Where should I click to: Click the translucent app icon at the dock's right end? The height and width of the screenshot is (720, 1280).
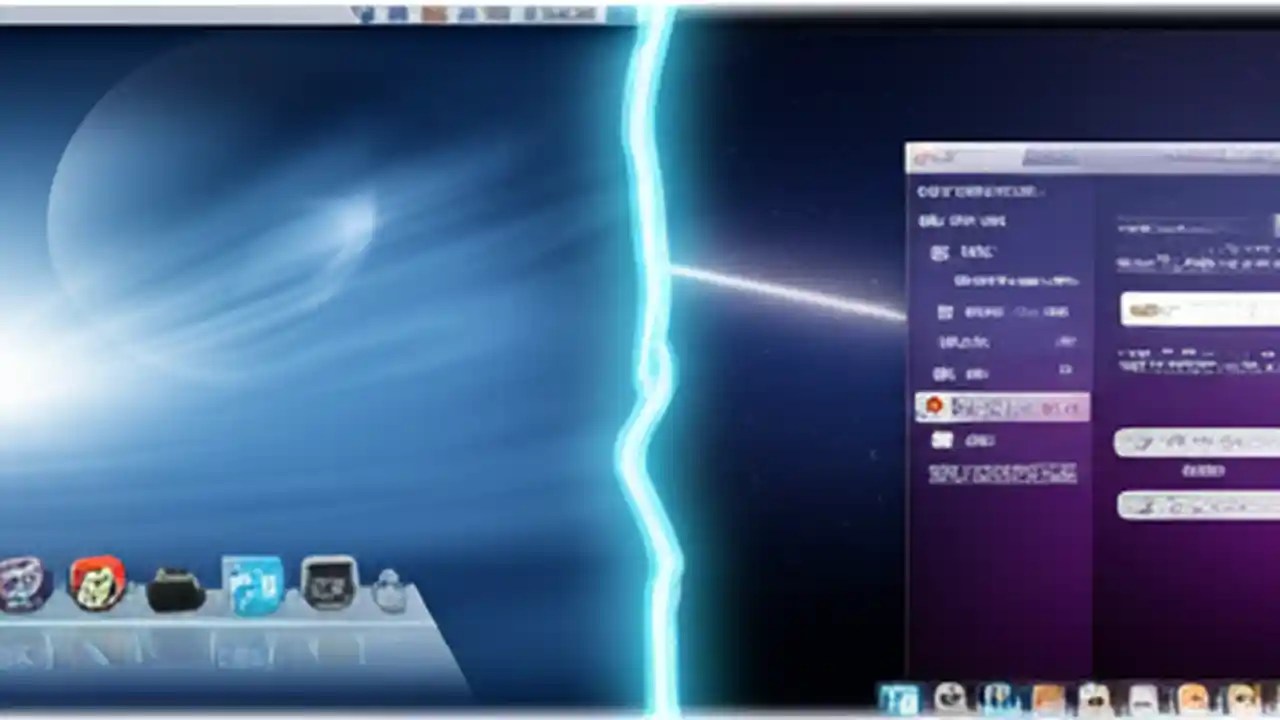click(390, 588)
